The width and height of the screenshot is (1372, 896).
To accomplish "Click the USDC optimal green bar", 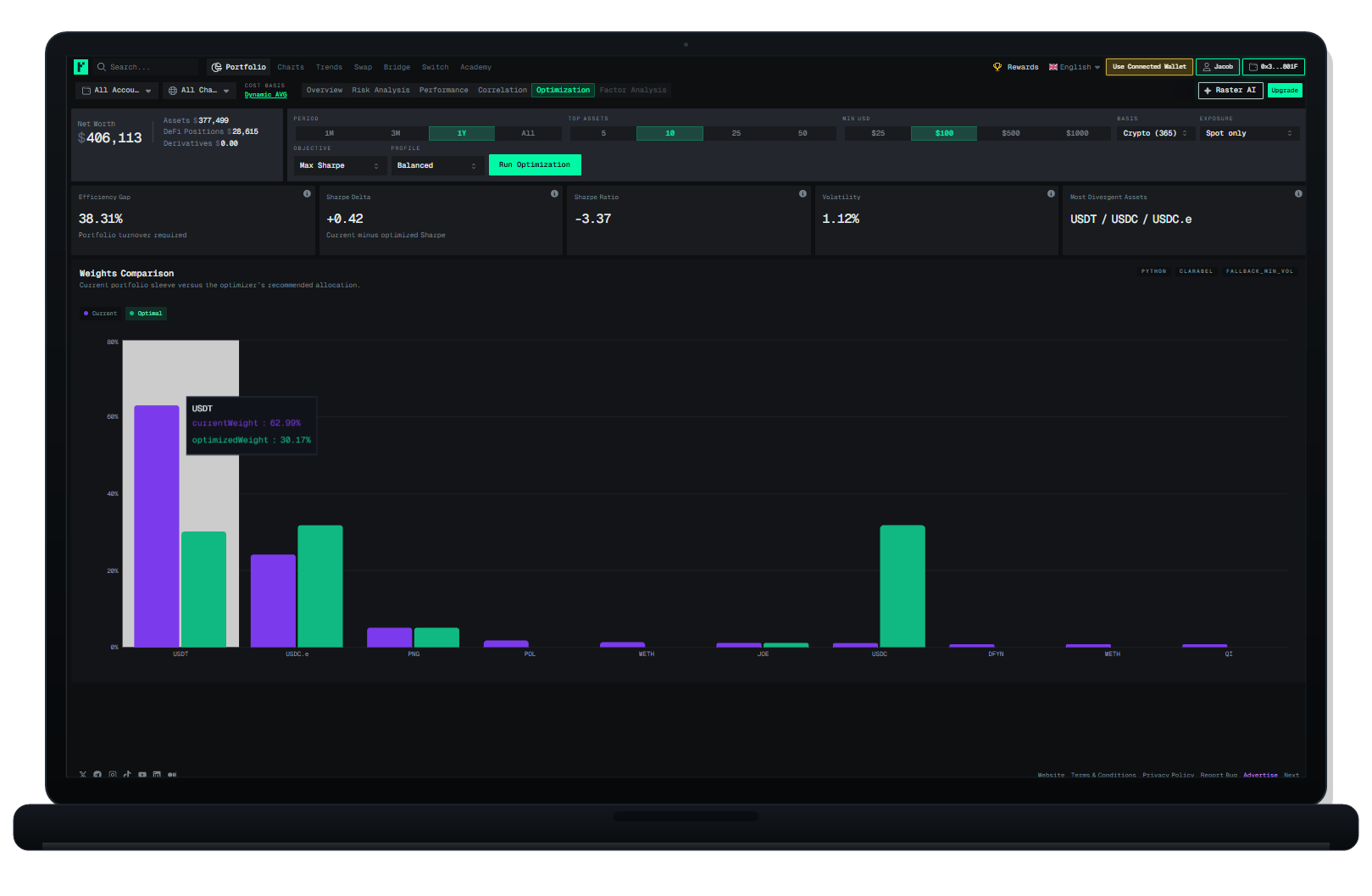I will coord(903,586).
